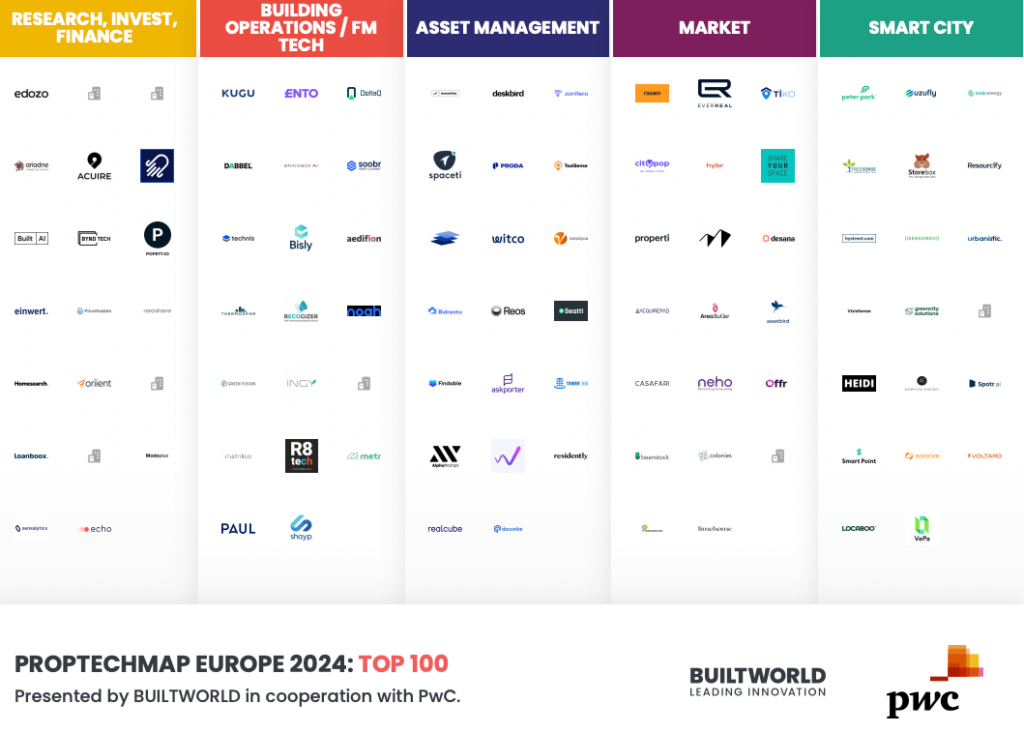The image size is (1024, 733).
Task: Click the shayp logo
Action: coord(301,528)
